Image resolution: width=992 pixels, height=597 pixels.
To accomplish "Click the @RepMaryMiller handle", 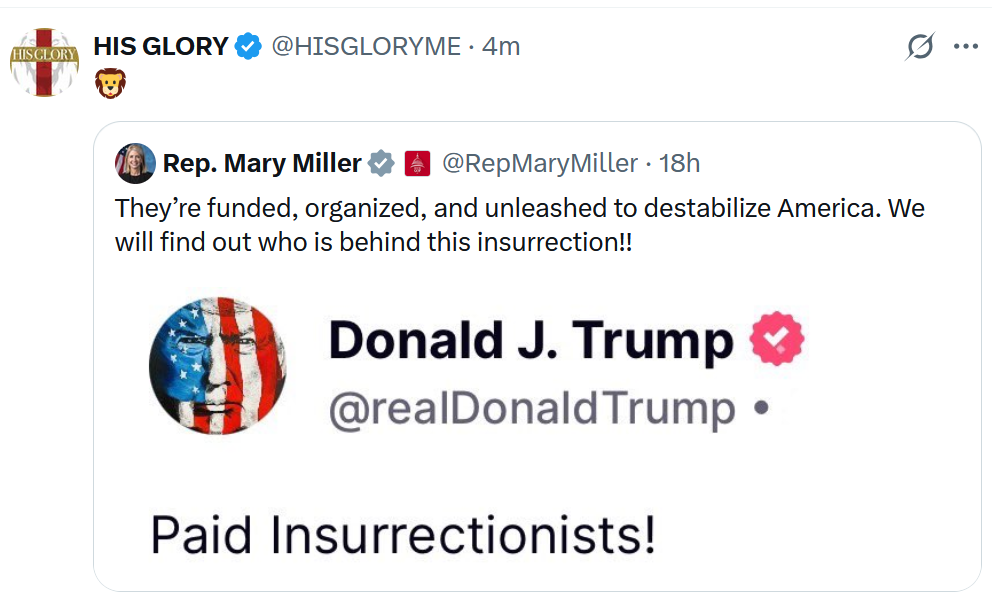I will (539, 163).
